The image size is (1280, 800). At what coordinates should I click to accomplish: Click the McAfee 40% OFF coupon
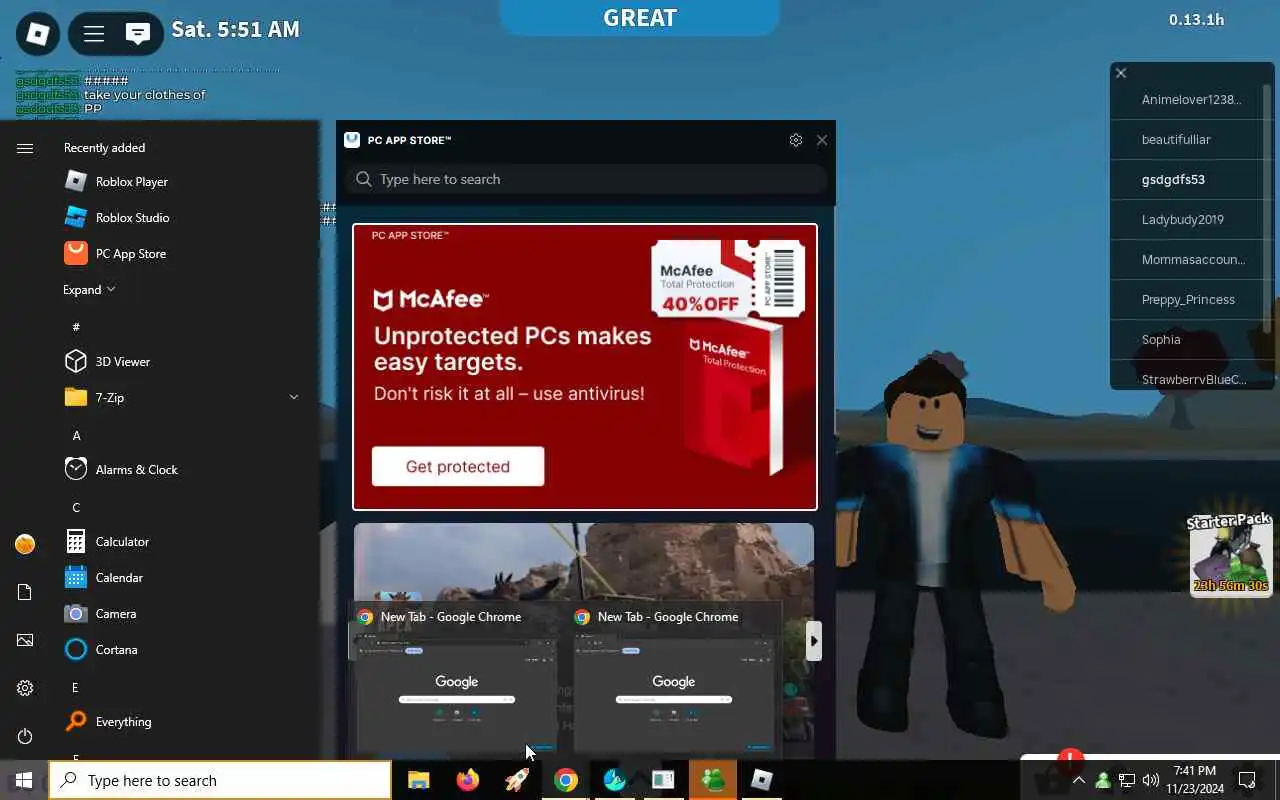click(x=728, y=278)
